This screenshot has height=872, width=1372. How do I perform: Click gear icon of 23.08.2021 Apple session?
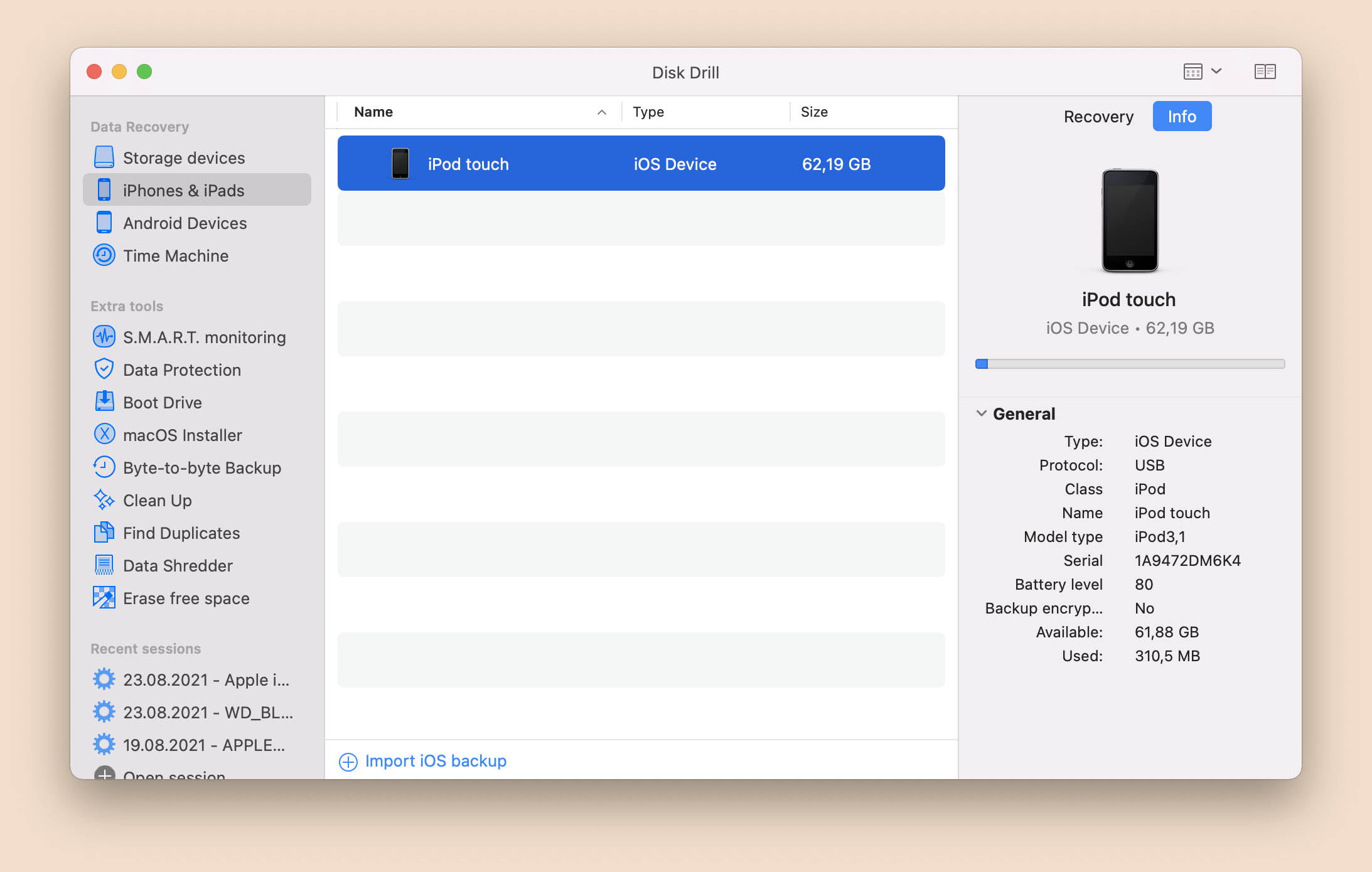pos(104,679)
